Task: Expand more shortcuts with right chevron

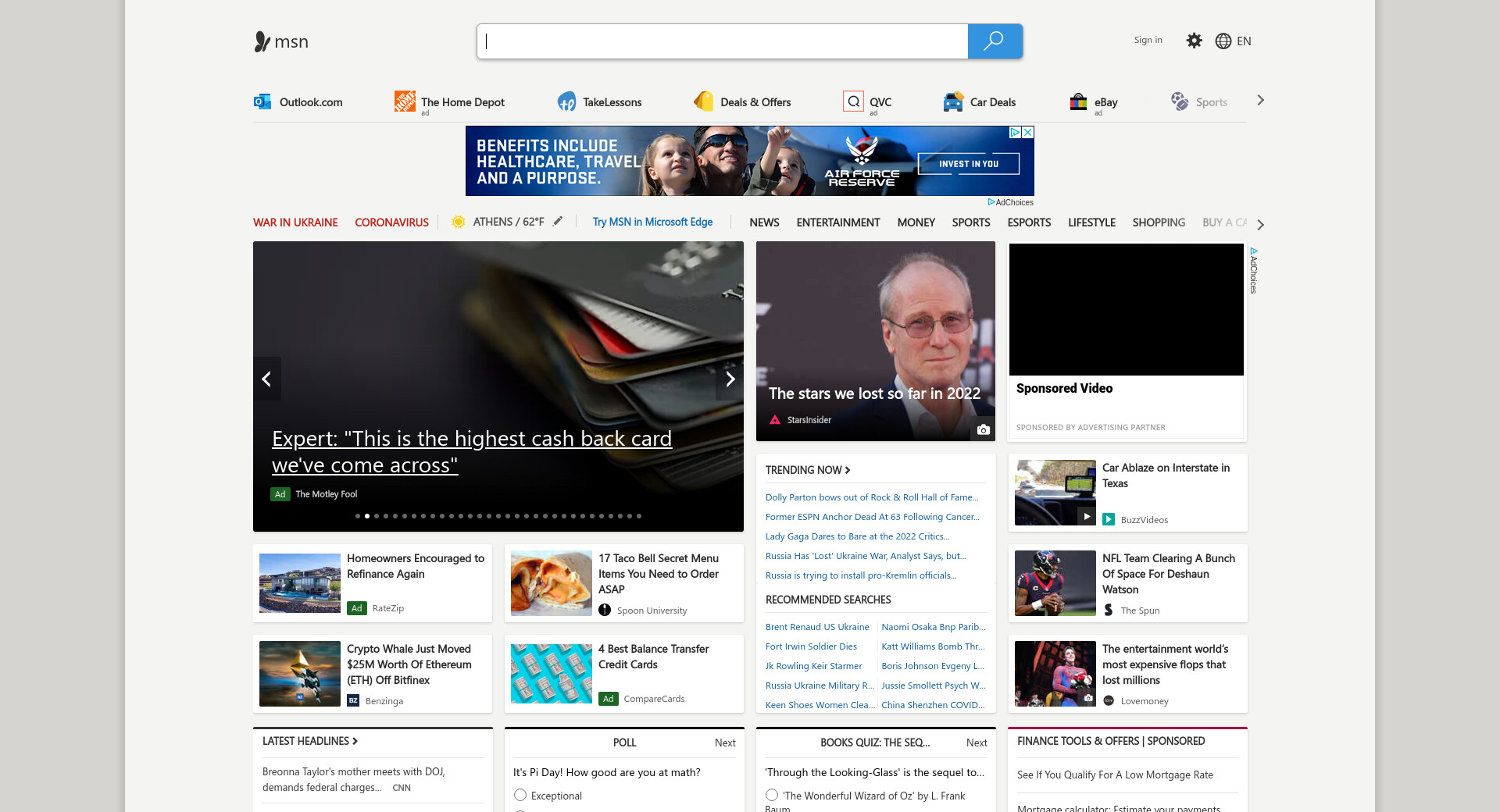Action: (1260, 100)
